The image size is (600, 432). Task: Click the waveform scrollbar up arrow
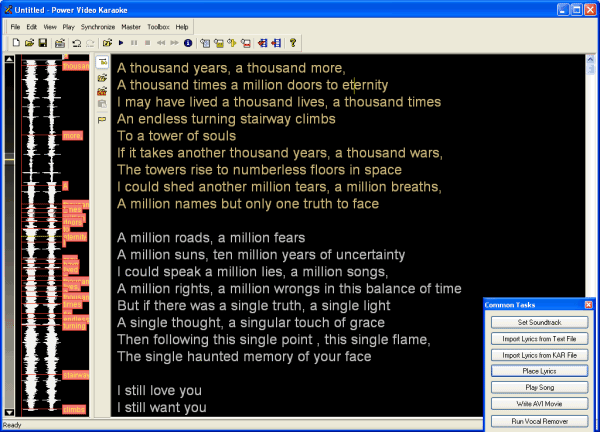9,59
